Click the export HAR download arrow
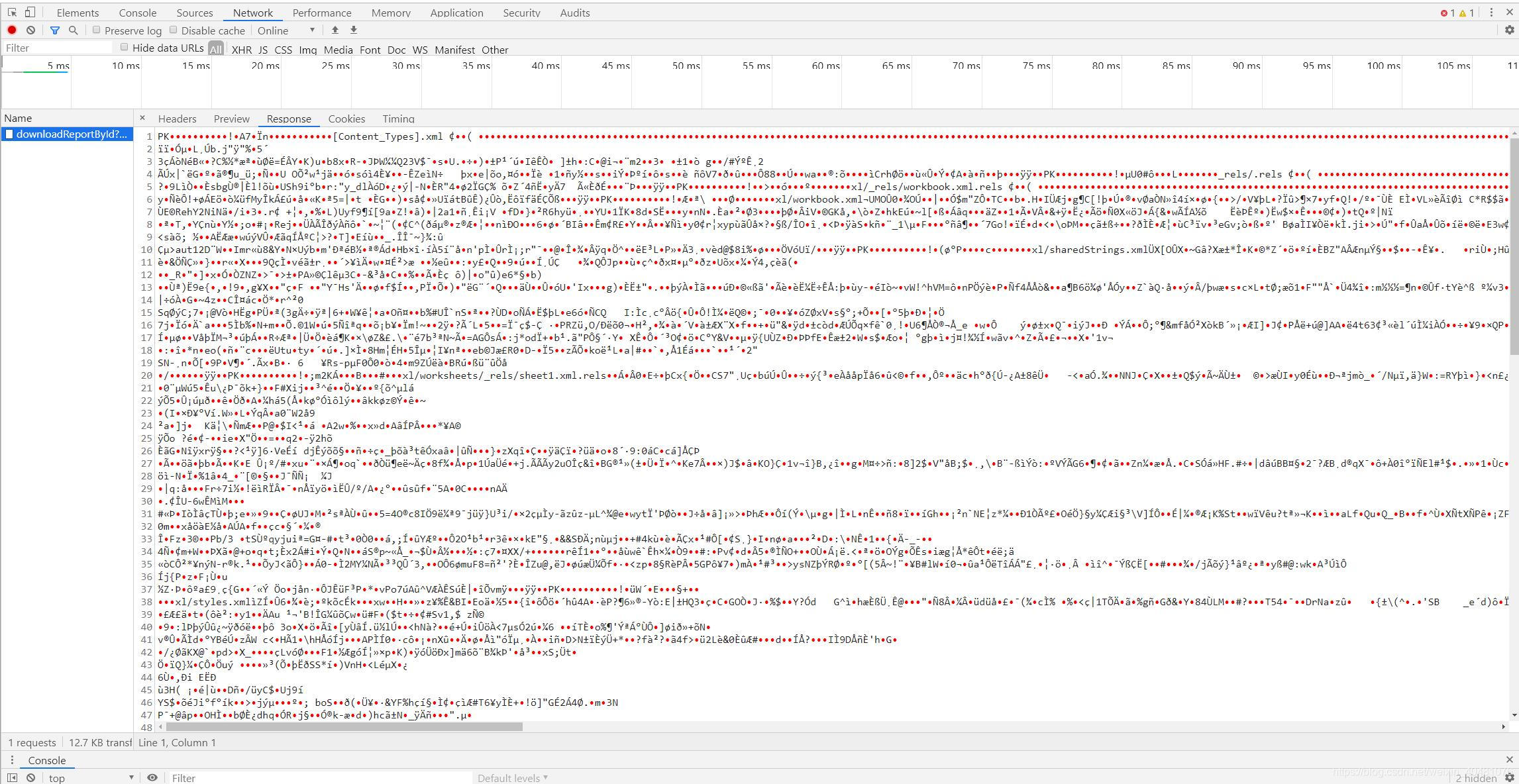This screenshot has width=1519, height=784. pyautogui.click(x=354, y=30)
